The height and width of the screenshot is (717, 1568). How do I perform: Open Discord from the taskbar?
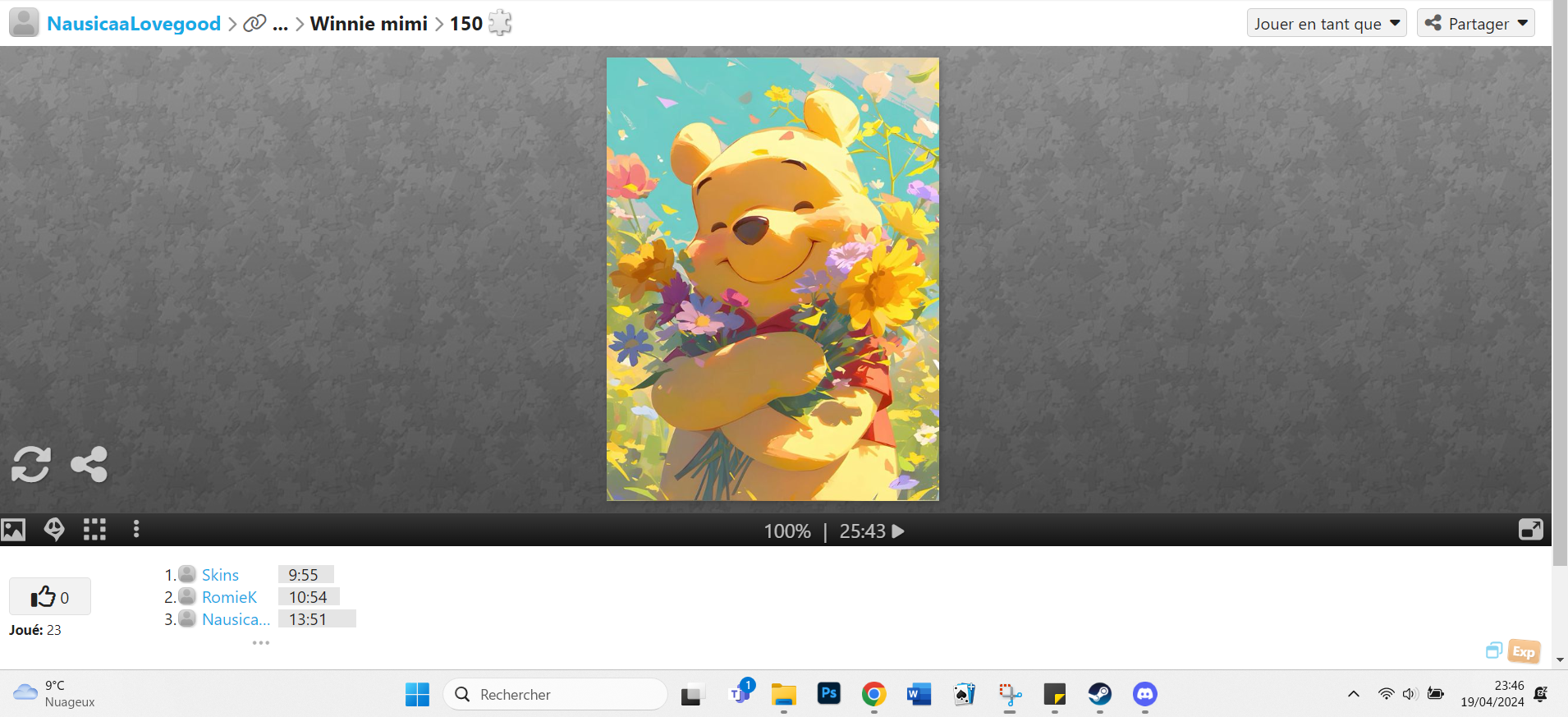(1145, 694)
